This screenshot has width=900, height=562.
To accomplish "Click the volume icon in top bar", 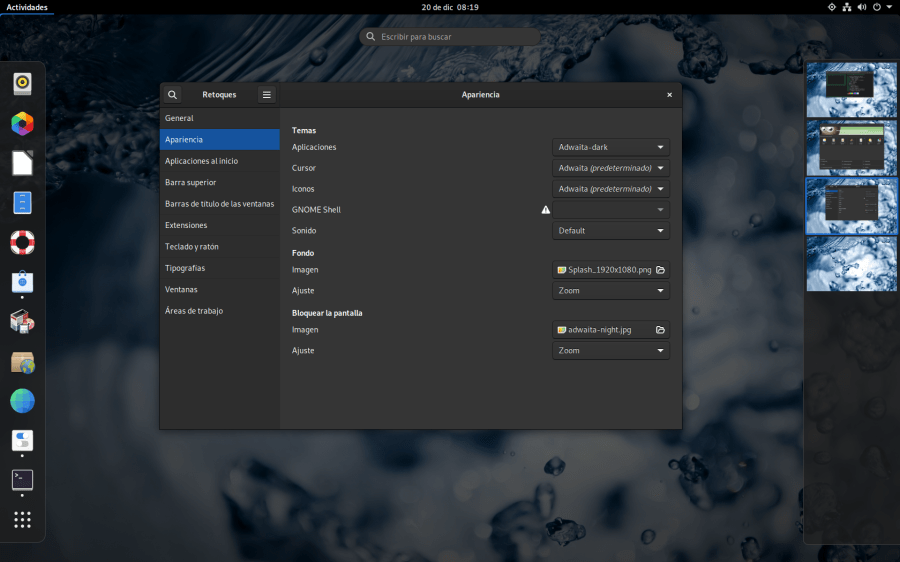I will [862, 7].
